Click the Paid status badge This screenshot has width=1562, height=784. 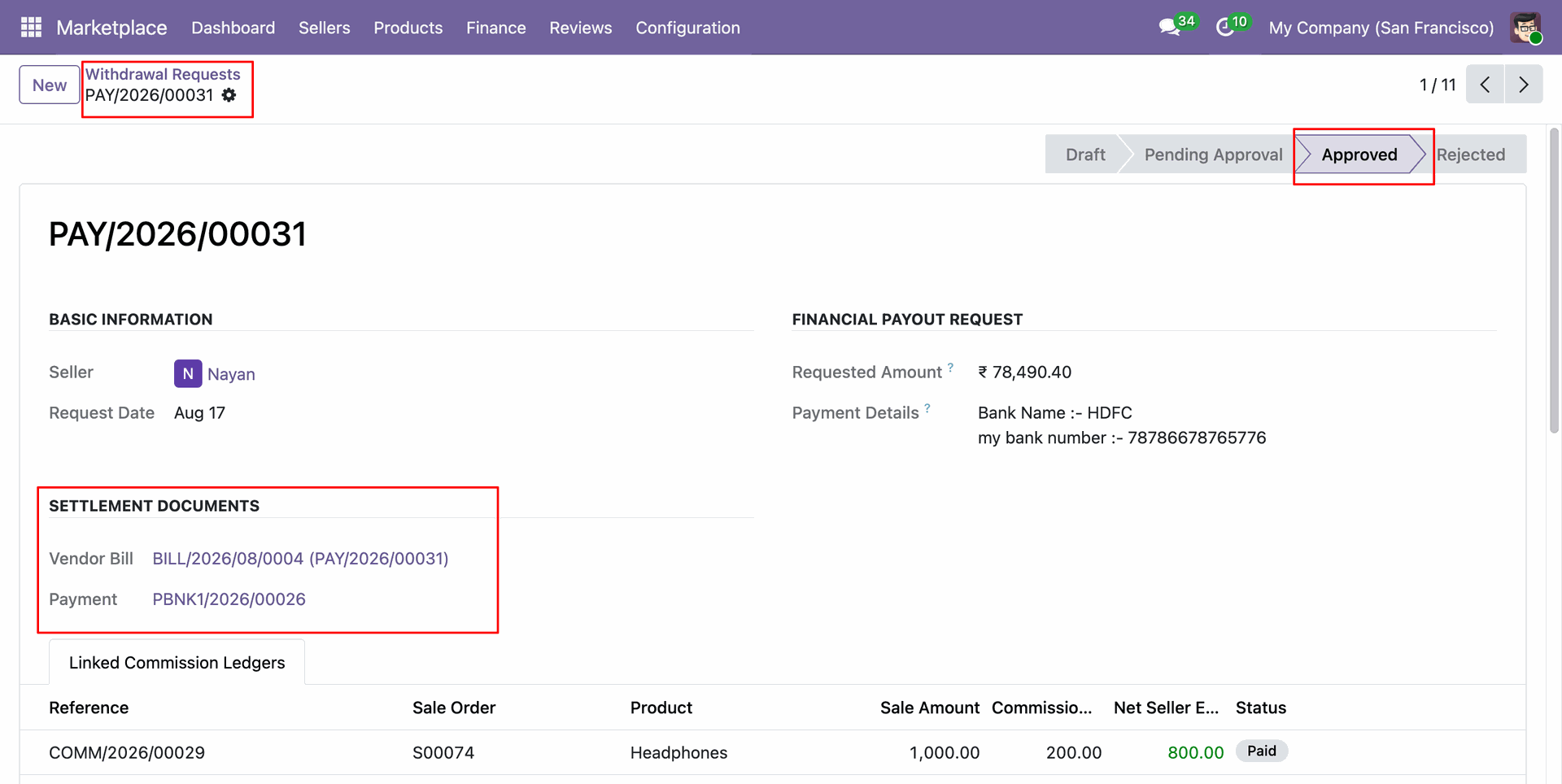pos(1261,751)
